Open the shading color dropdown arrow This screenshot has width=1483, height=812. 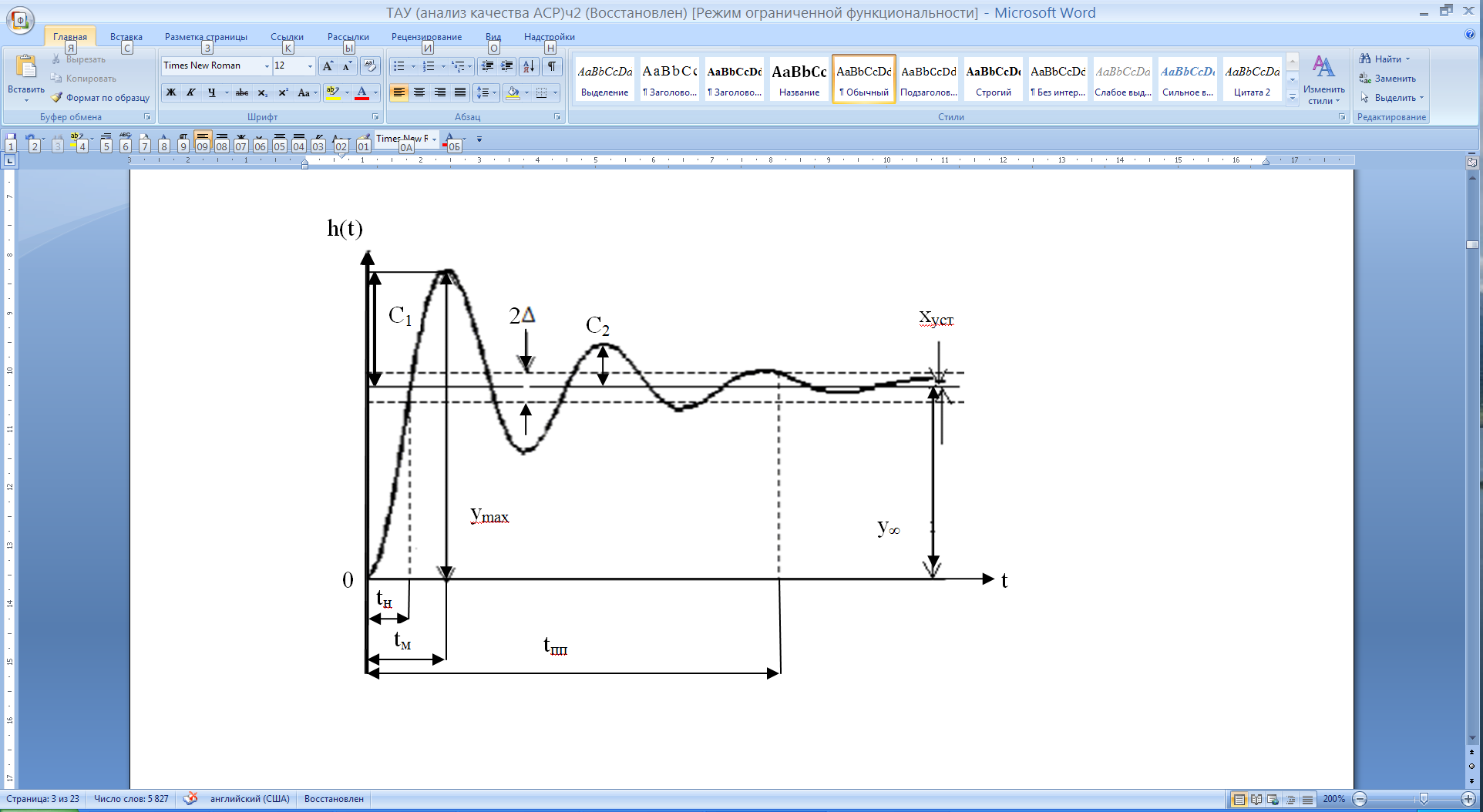point(526,92)
